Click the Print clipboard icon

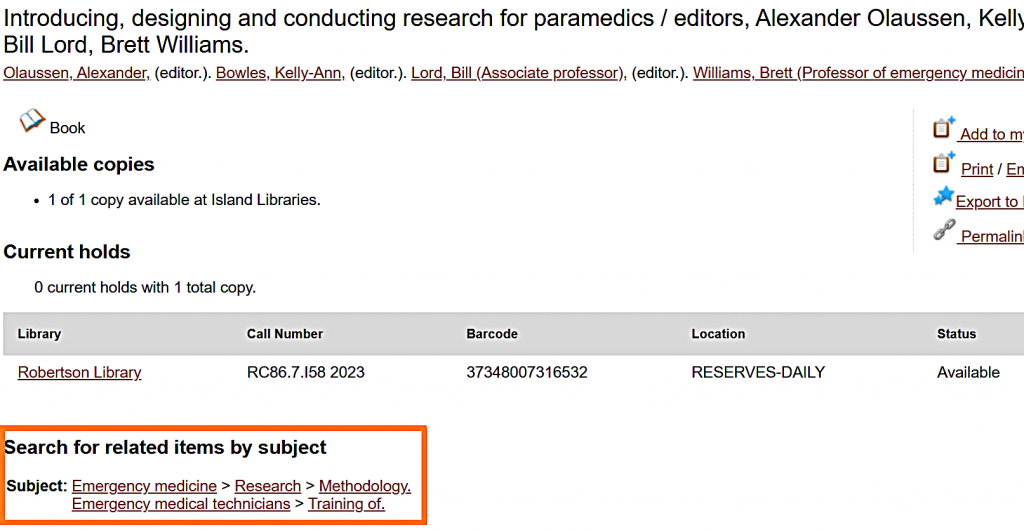coord(944,163)
